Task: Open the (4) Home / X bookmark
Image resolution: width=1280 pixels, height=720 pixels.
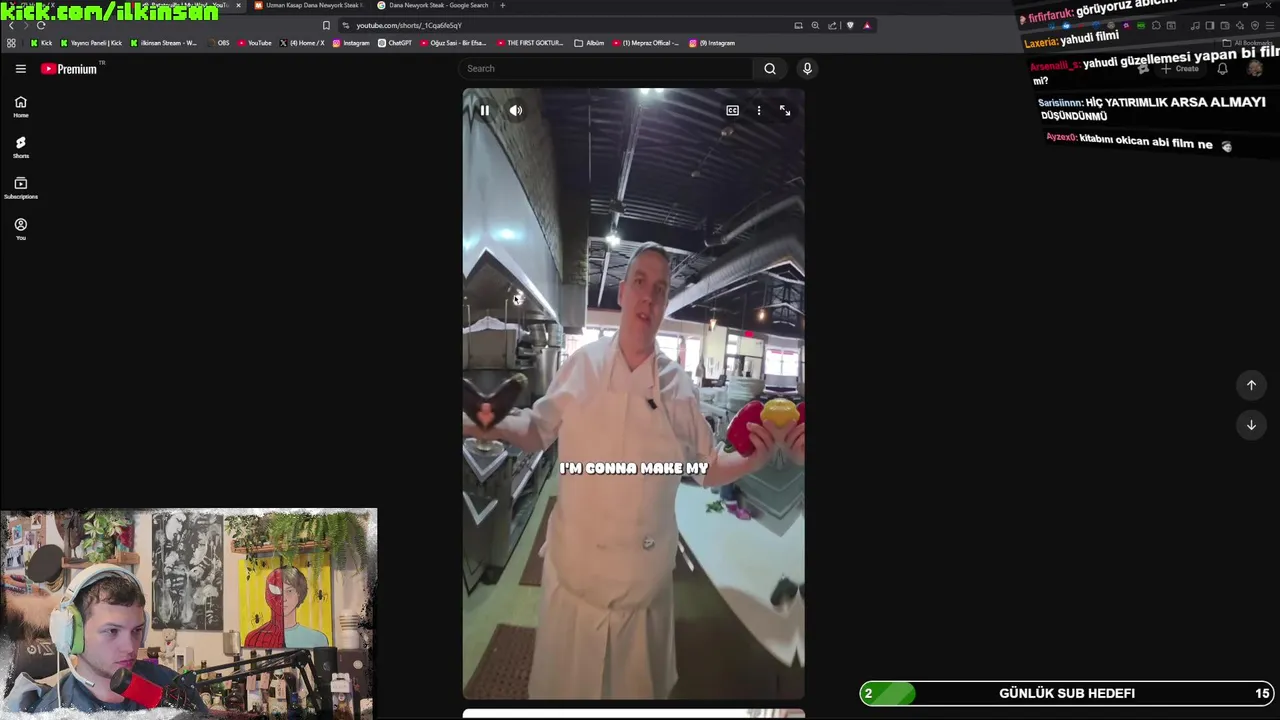Action: [302, 43]
